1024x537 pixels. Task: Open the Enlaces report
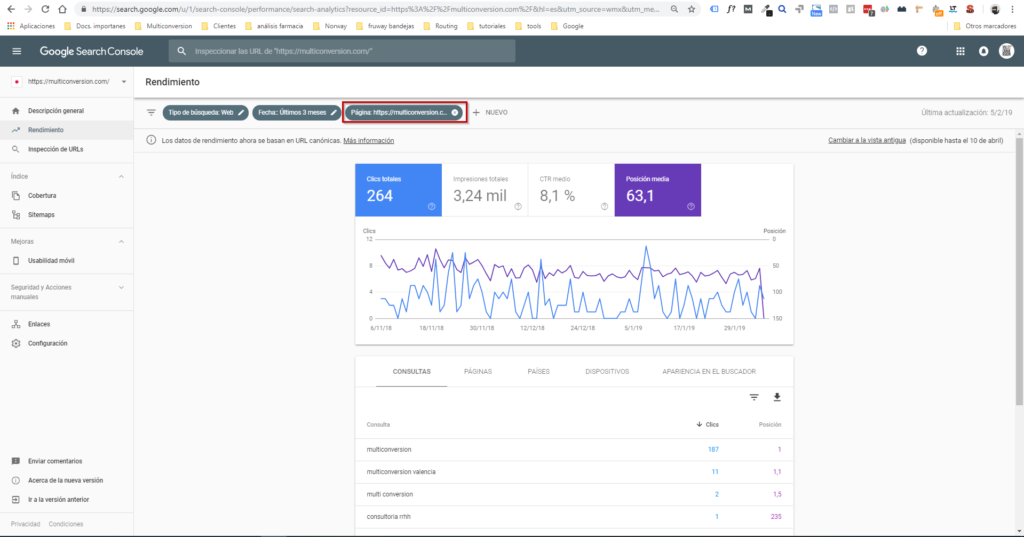tap(67, 324)
